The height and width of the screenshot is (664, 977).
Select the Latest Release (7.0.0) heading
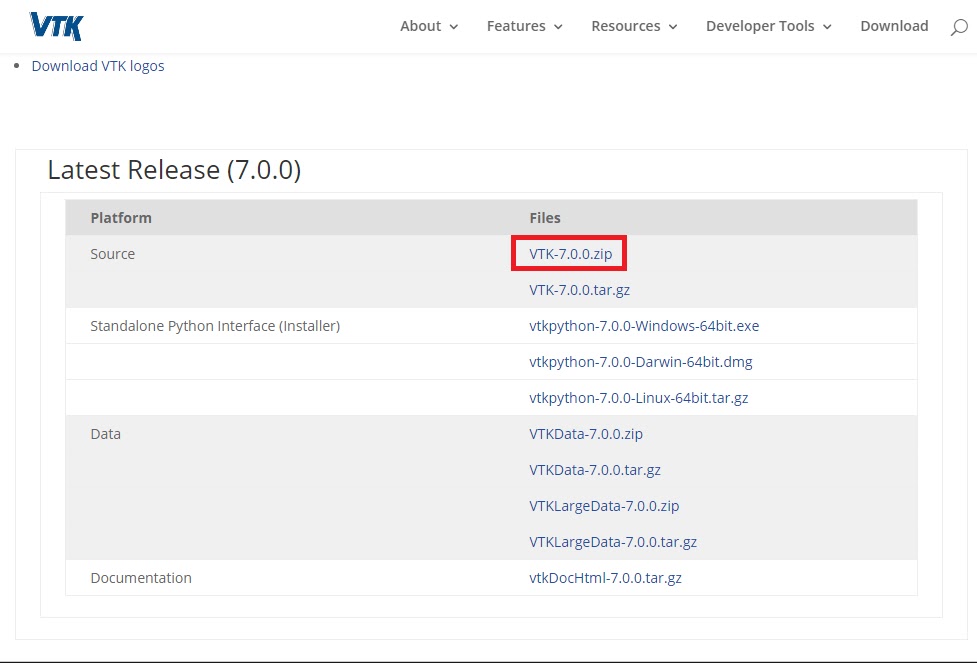pos(174,170)
